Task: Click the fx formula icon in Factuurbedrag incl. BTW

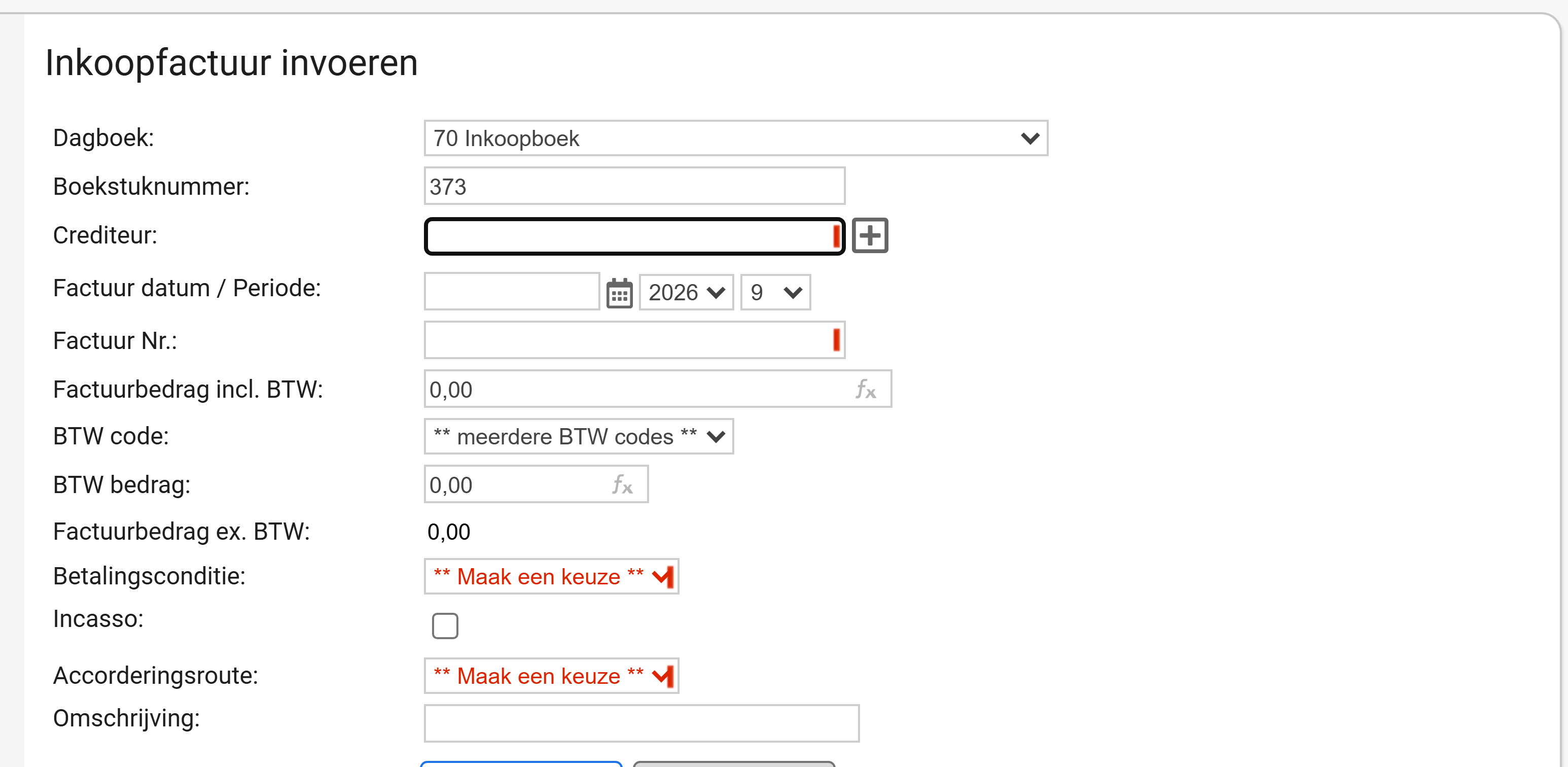Action: (866, 389)
